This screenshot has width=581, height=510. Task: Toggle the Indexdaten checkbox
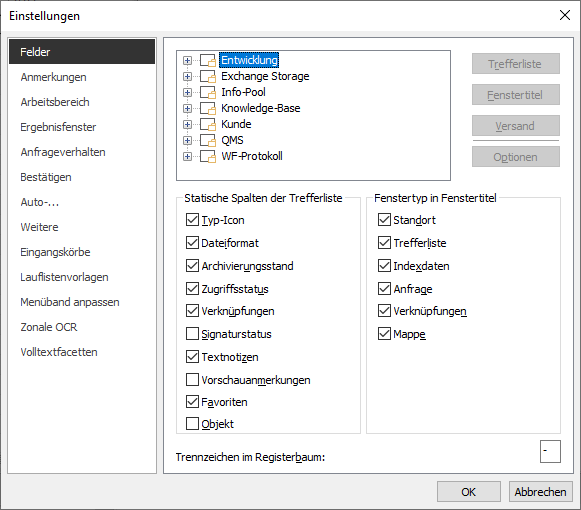click(384, 266)
